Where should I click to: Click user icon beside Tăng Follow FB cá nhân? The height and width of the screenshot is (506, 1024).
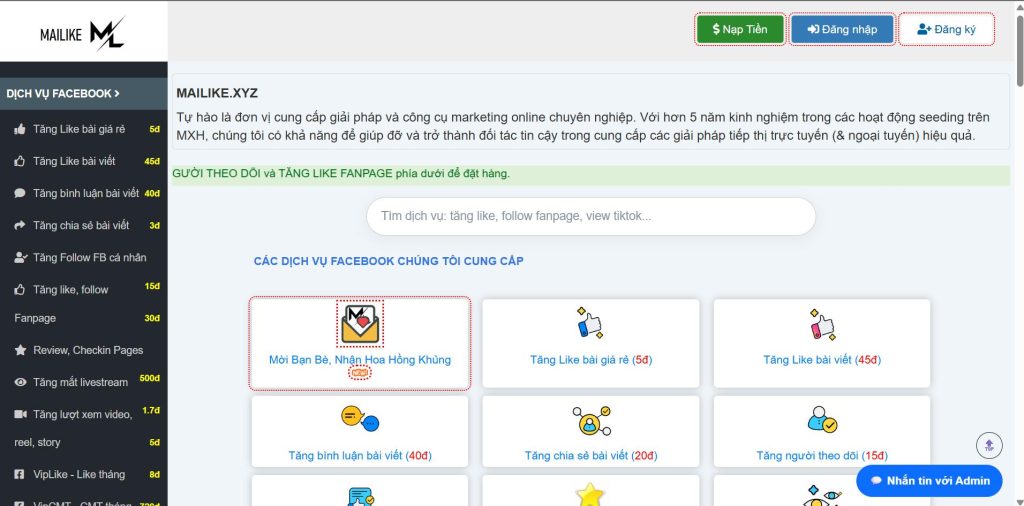coord(20,257)
